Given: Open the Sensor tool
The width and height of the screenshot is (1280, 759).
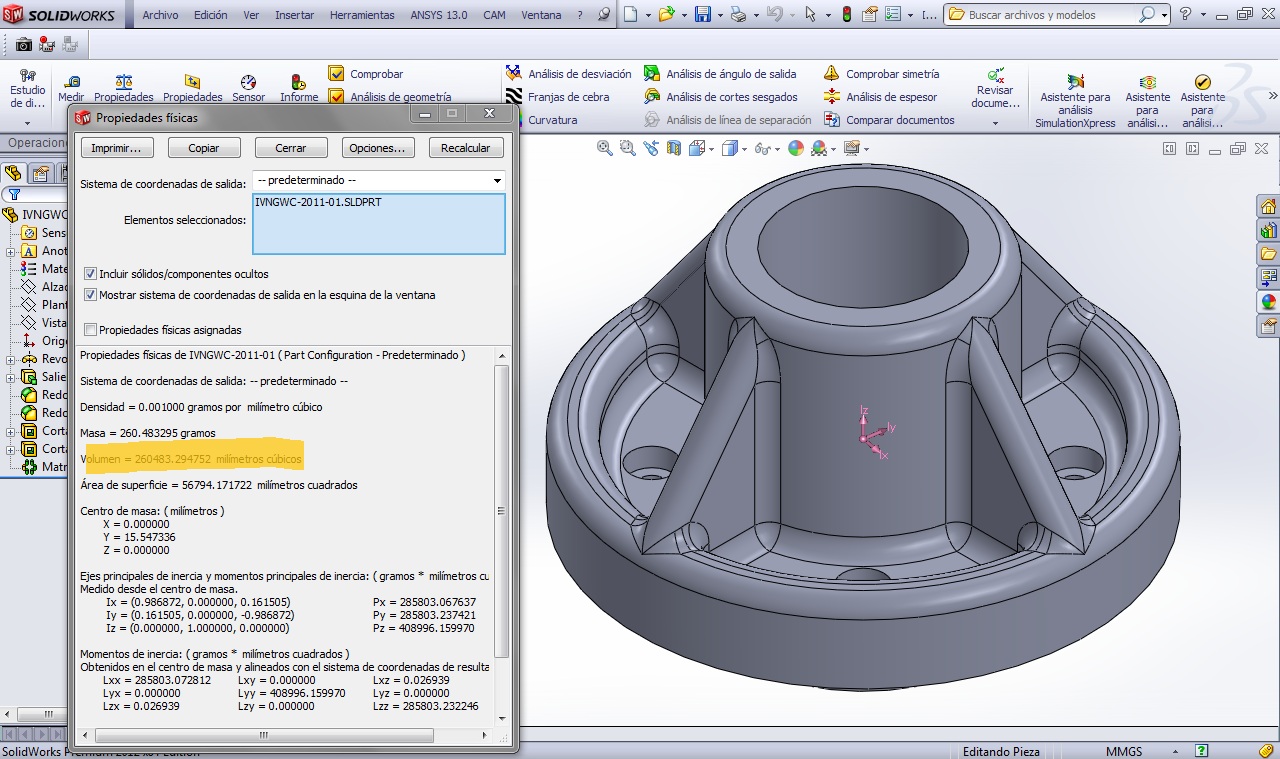Looking at the screenshot, I should click(x=249, y=88).
